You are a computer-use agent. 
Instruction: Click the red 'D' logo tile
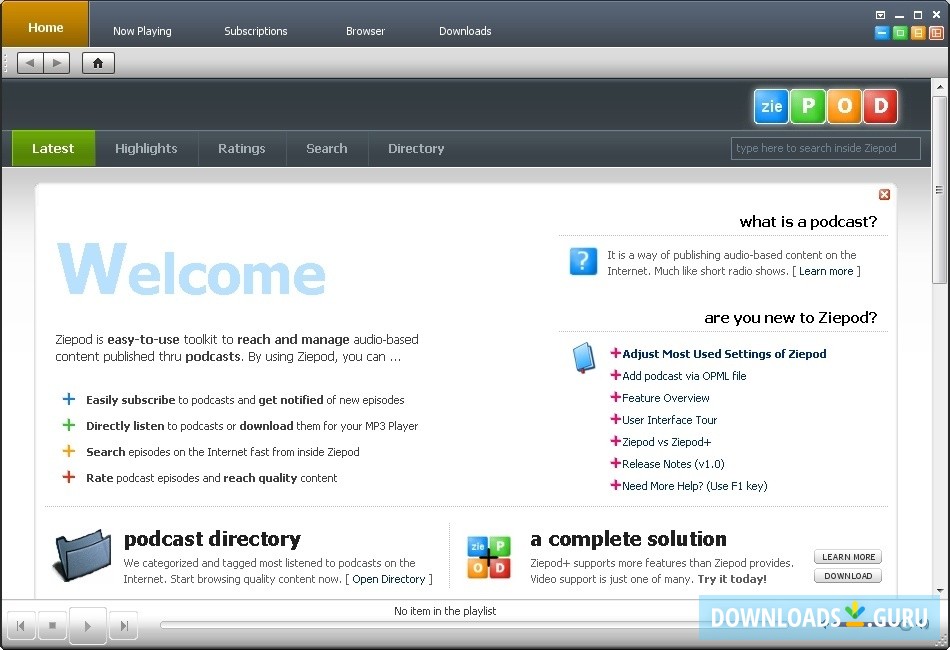[x=880, y=107]
